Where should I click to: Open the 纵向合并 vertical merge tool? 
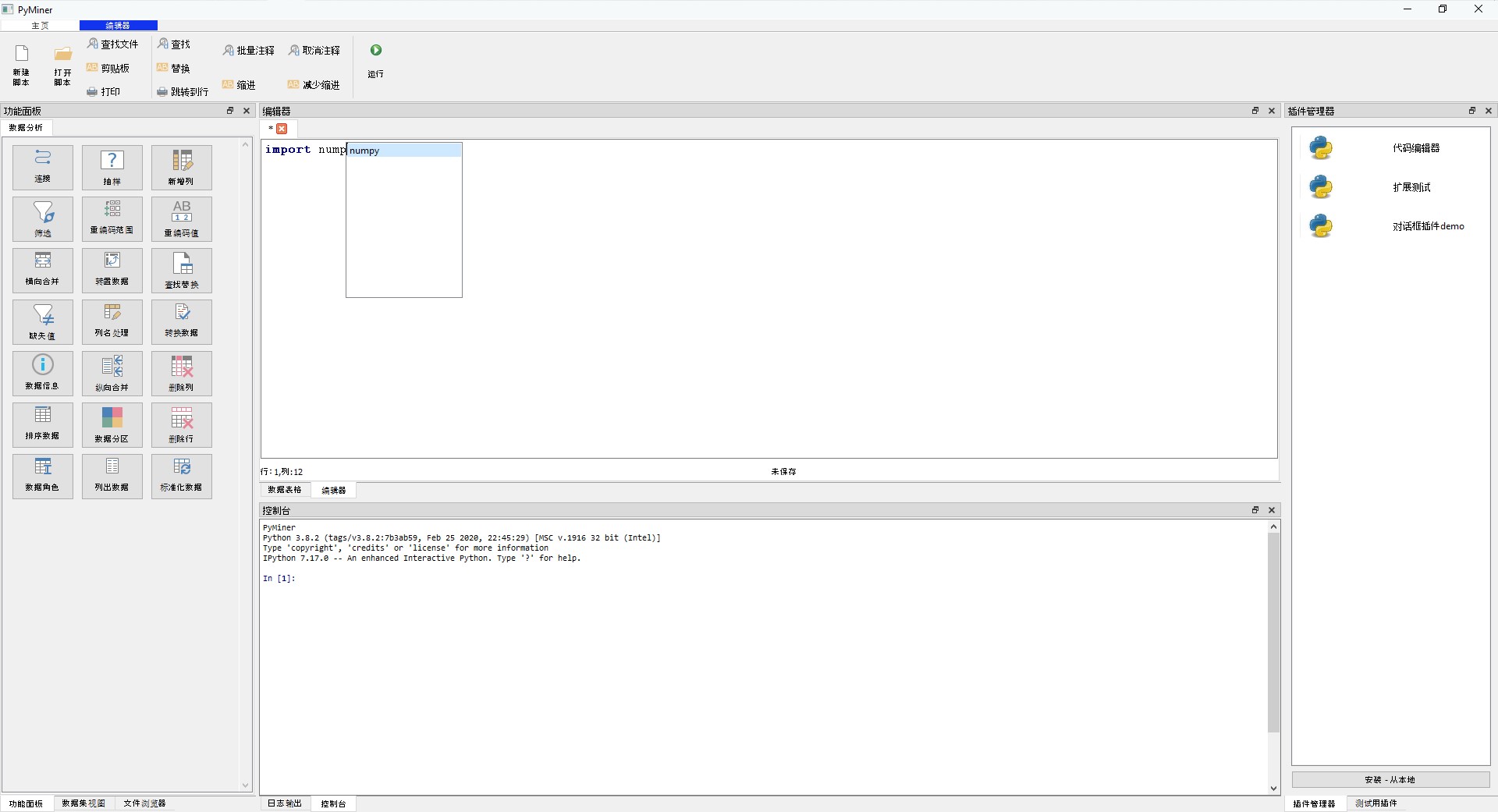112,373
